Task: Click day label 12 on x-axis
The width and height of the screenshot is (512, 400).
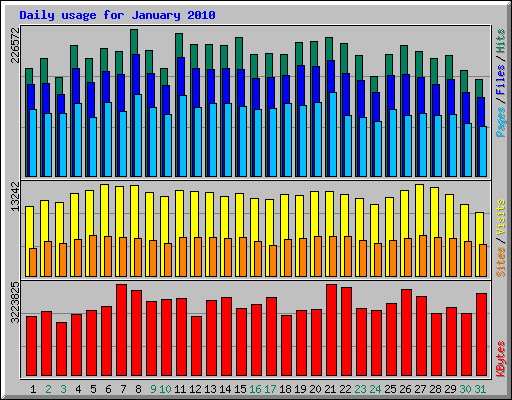Action: (195, 389)
